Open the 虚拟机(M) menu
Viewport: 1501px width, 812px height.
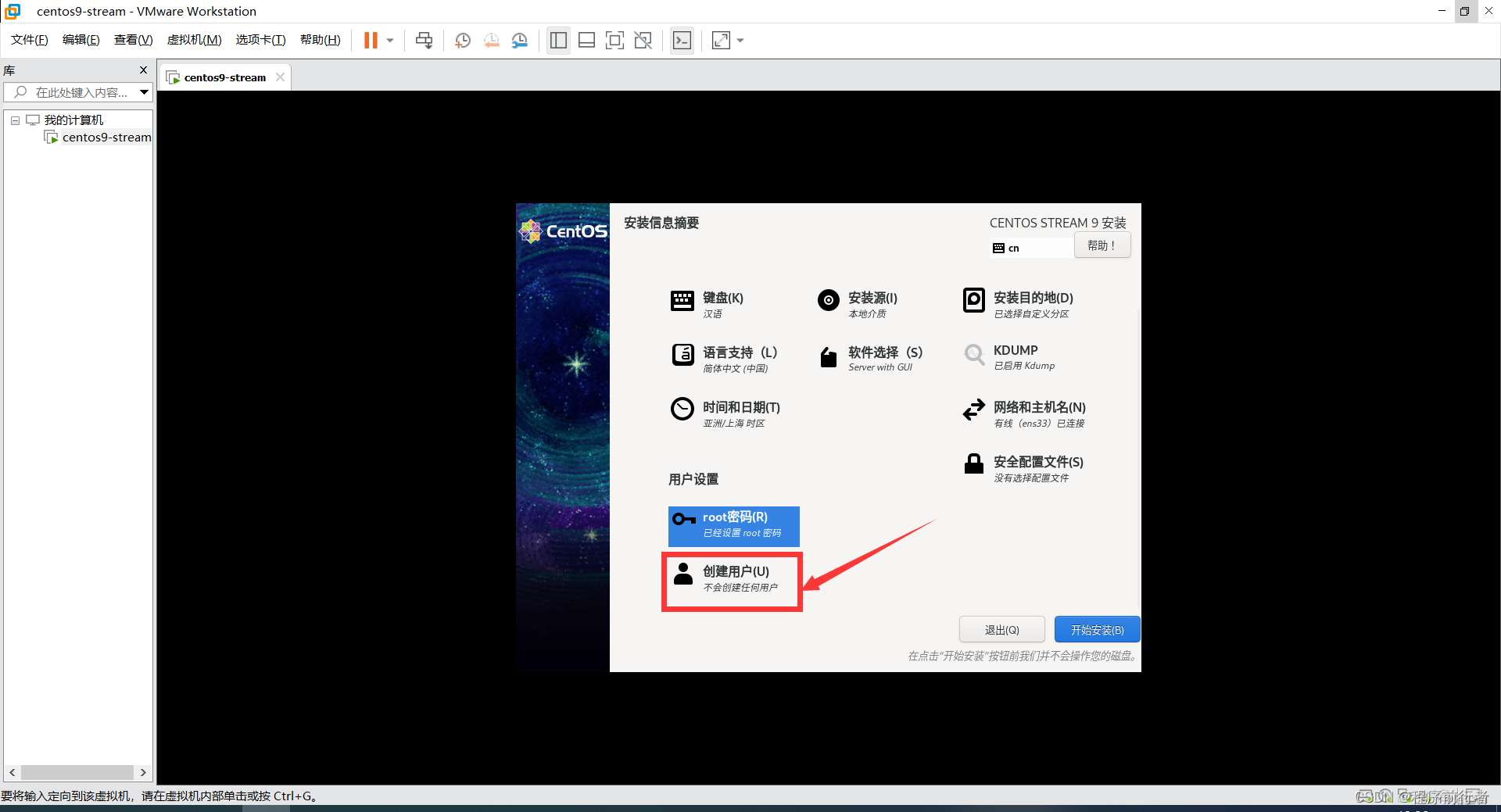click(194, 40)
